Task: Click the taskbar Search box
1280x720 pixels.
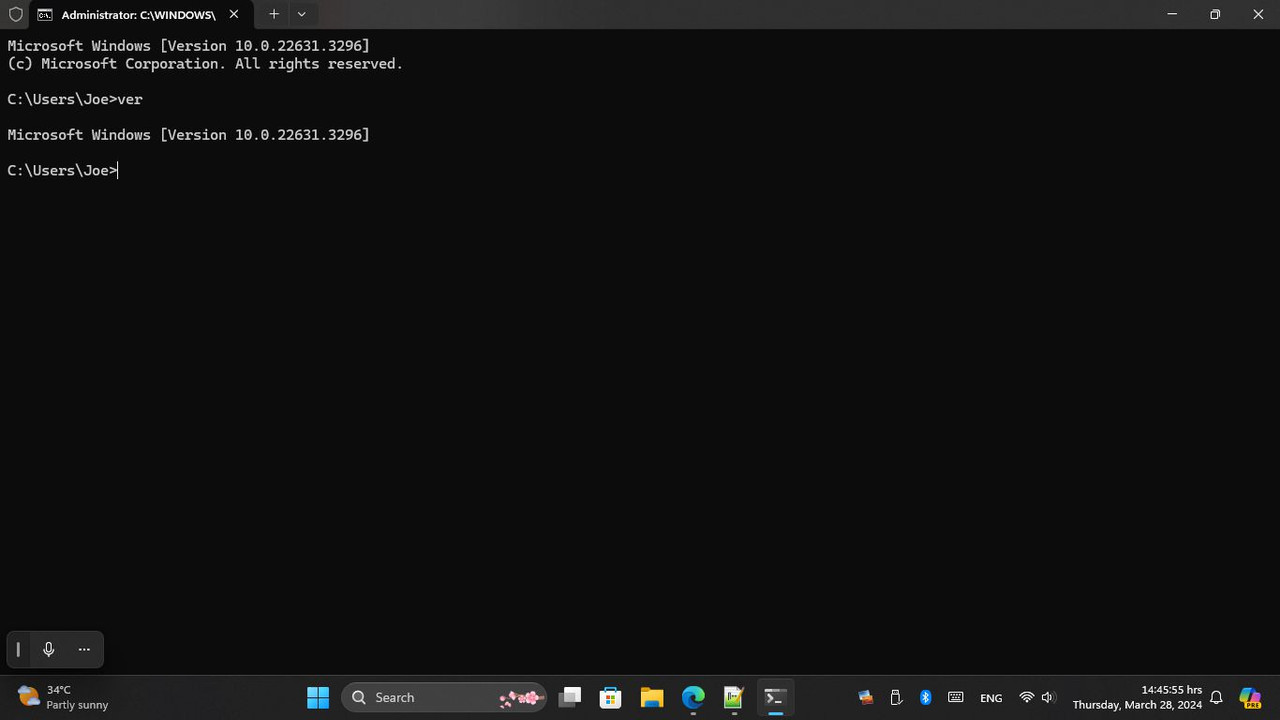Action: click(444, 697)
